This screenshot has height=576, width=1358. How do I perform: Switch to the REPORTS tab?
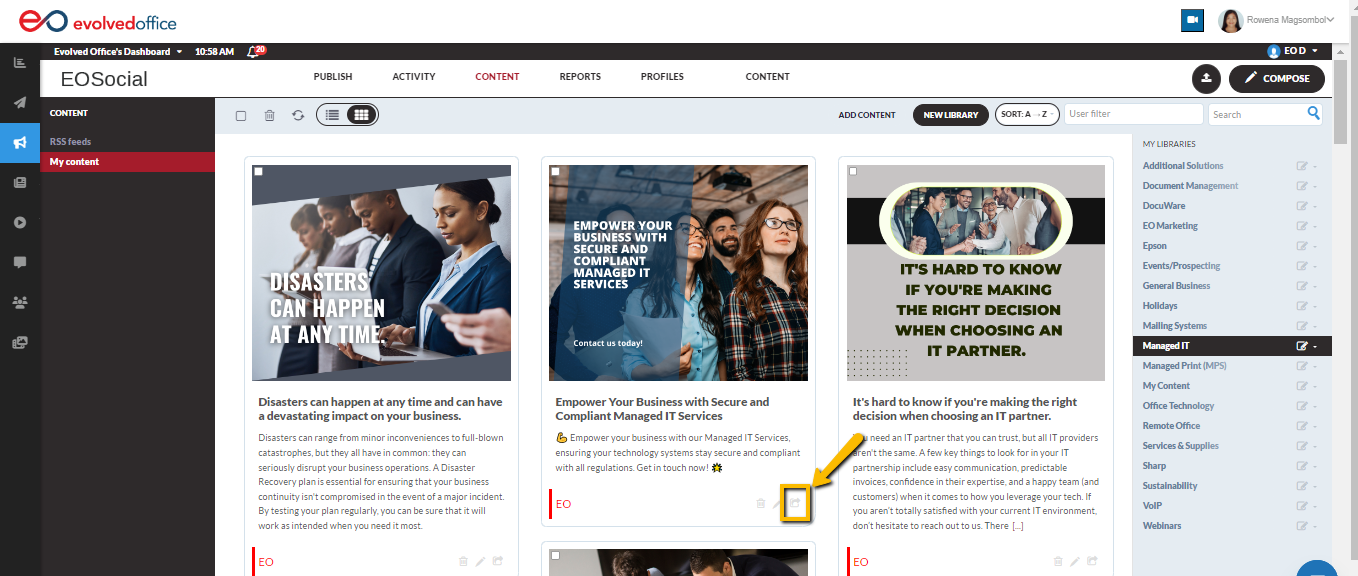(x=580, y=76)
